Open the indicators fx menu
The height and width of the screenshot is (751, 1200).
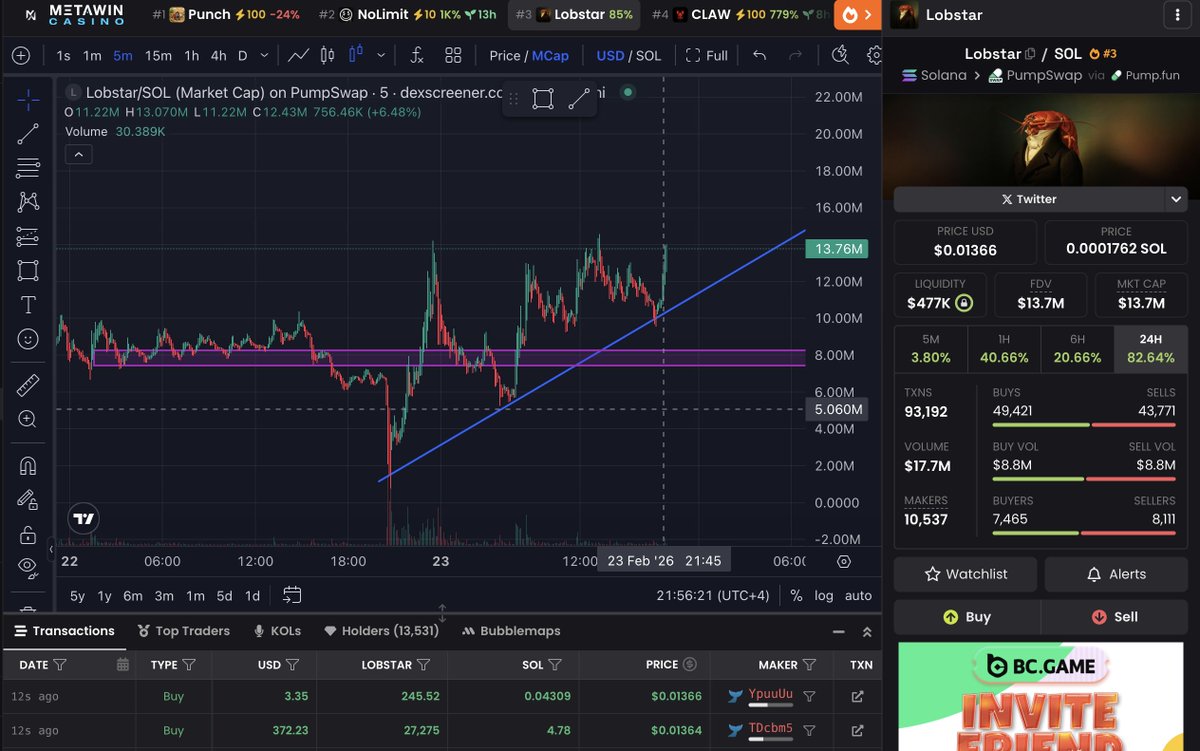pos(417,56)
